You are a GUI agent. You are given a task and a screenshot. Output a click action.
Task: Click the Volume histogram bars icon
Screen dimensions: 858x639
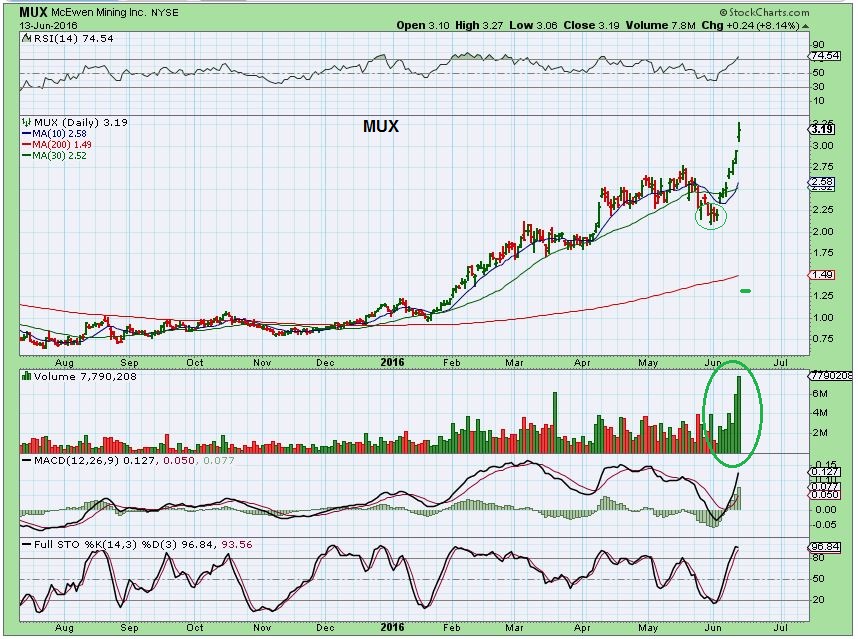pos(24,378)
